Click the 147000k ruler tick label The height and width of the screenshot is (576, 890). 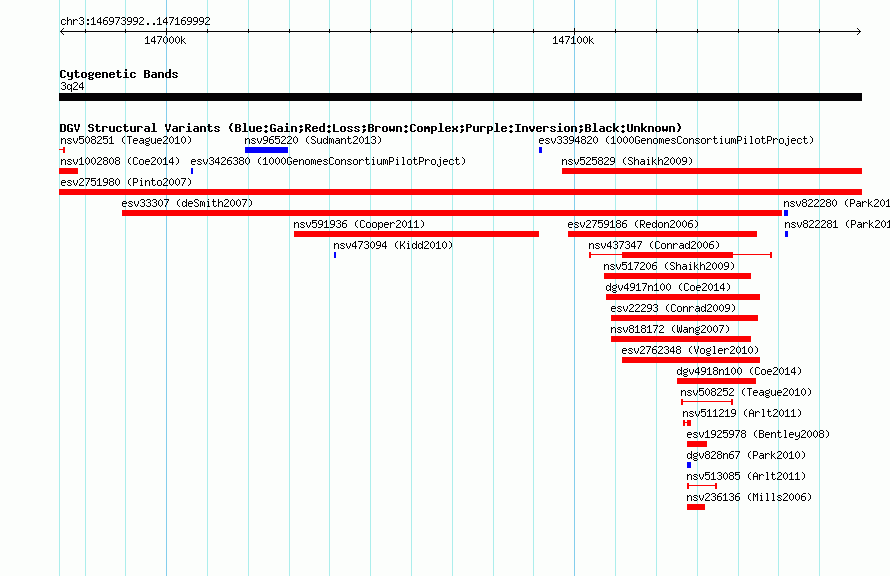click(x=165, y=40)
